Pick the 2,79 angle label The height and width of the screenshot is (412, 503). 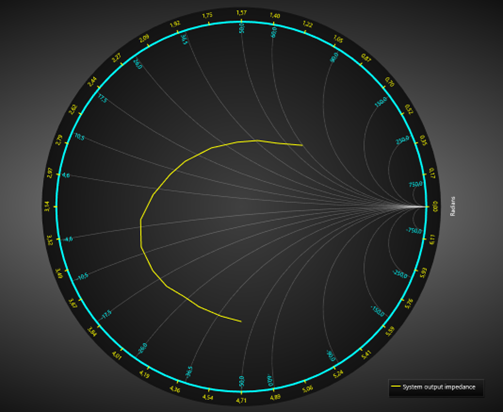[x=59, y=140]
